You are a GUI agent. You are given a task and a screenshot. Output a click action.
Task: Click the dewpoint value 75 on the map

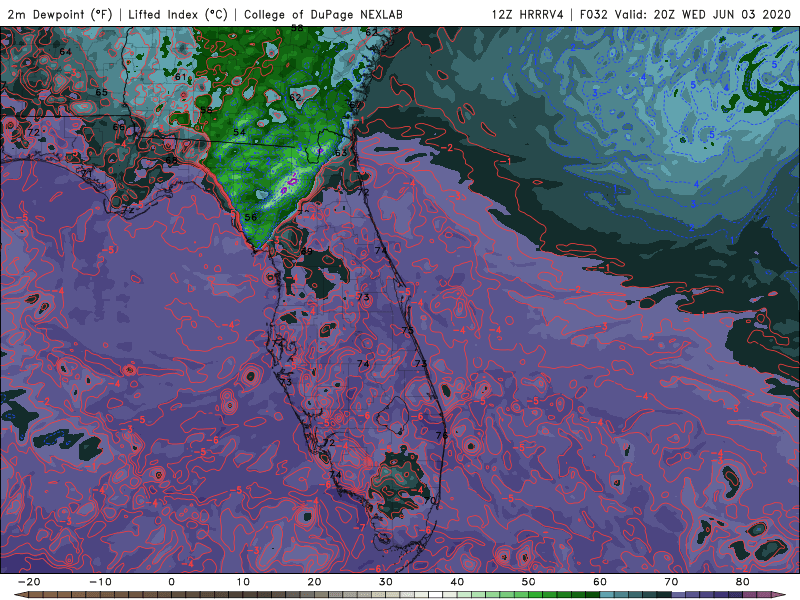[x=408, y=330]
